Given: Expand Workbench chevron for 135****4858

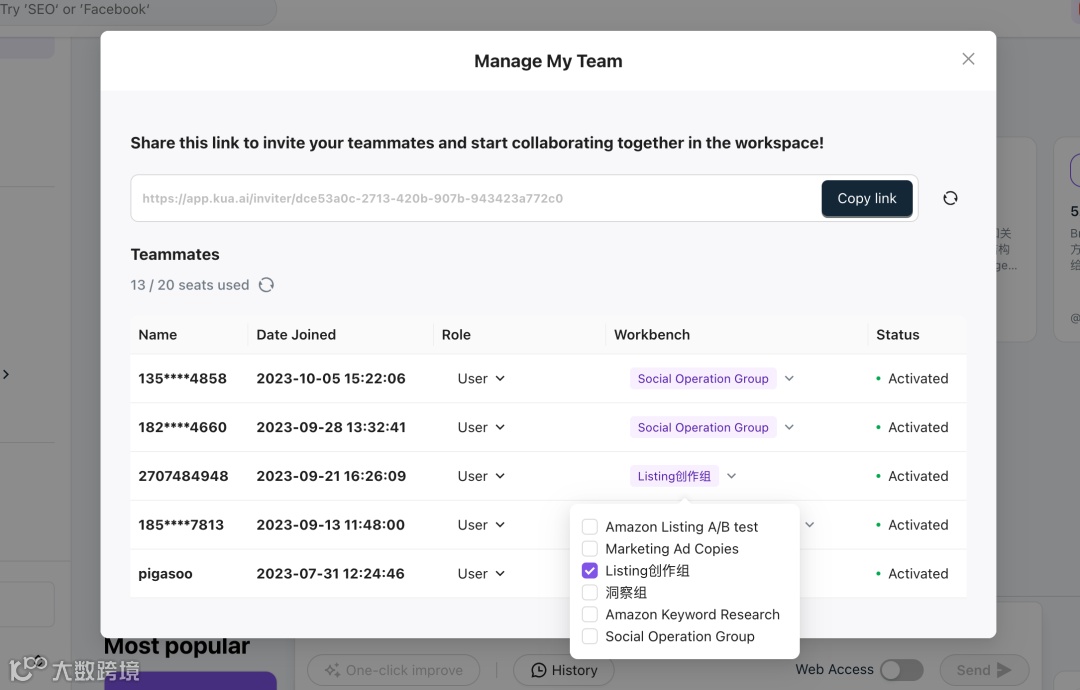Looking at the screenshot, I should click(789, 379).
